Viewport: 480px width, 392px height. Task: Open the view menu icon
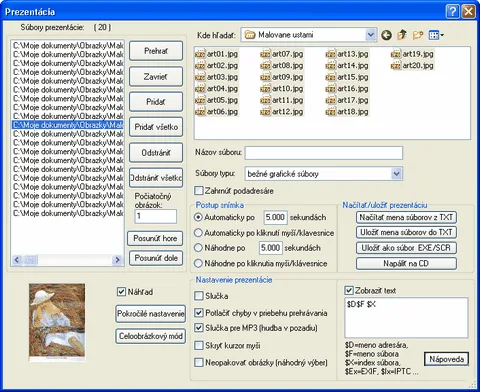click(x=436, y=35)
